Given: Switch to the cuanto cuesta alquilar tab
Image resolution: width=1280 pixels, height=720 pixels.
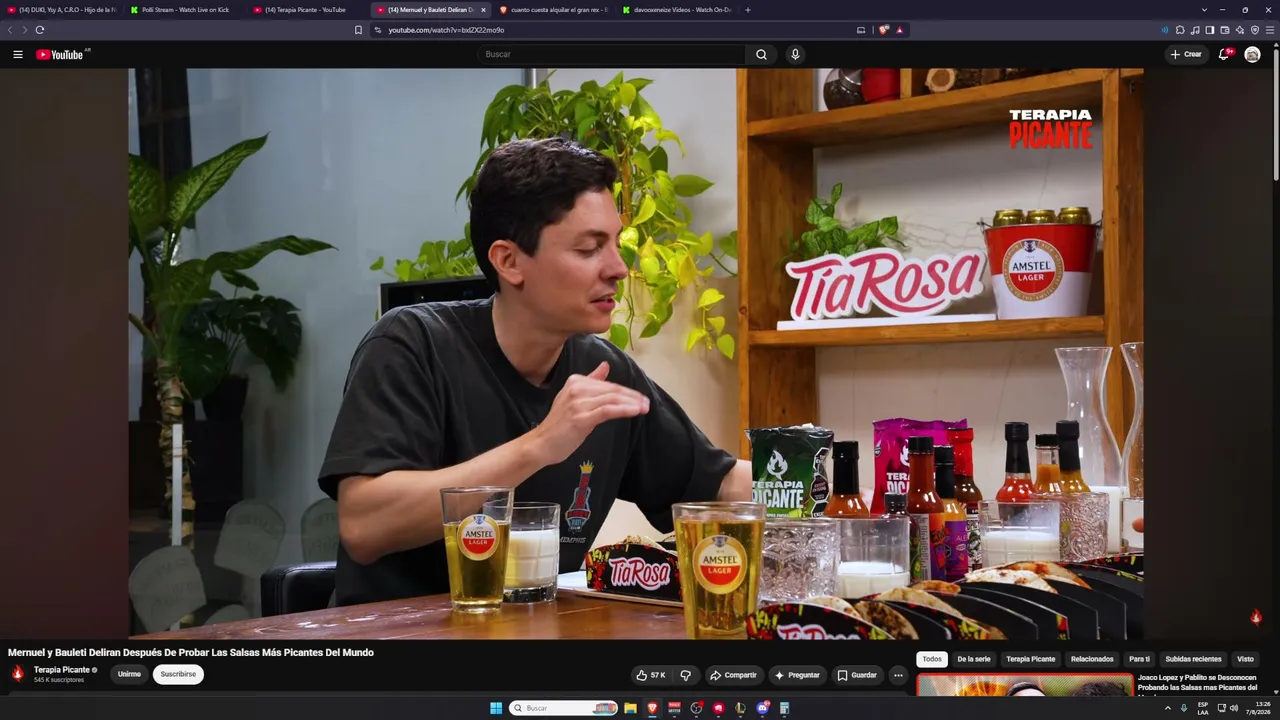Looking at the screenshot, I should coord(553,10).
